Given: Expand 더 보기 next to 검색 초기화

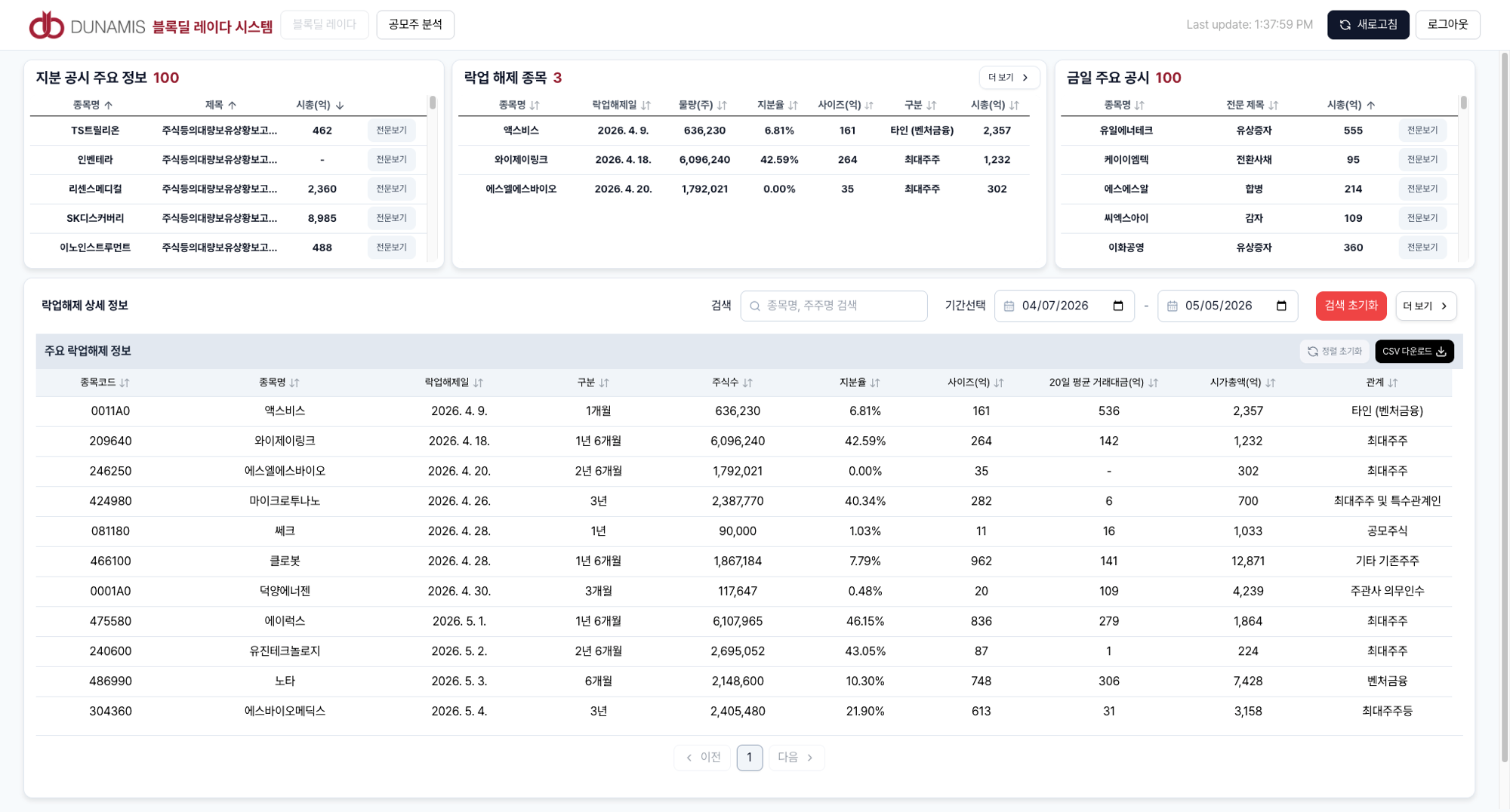Looking at the screenshot, I should click(x=1425, y=306).
